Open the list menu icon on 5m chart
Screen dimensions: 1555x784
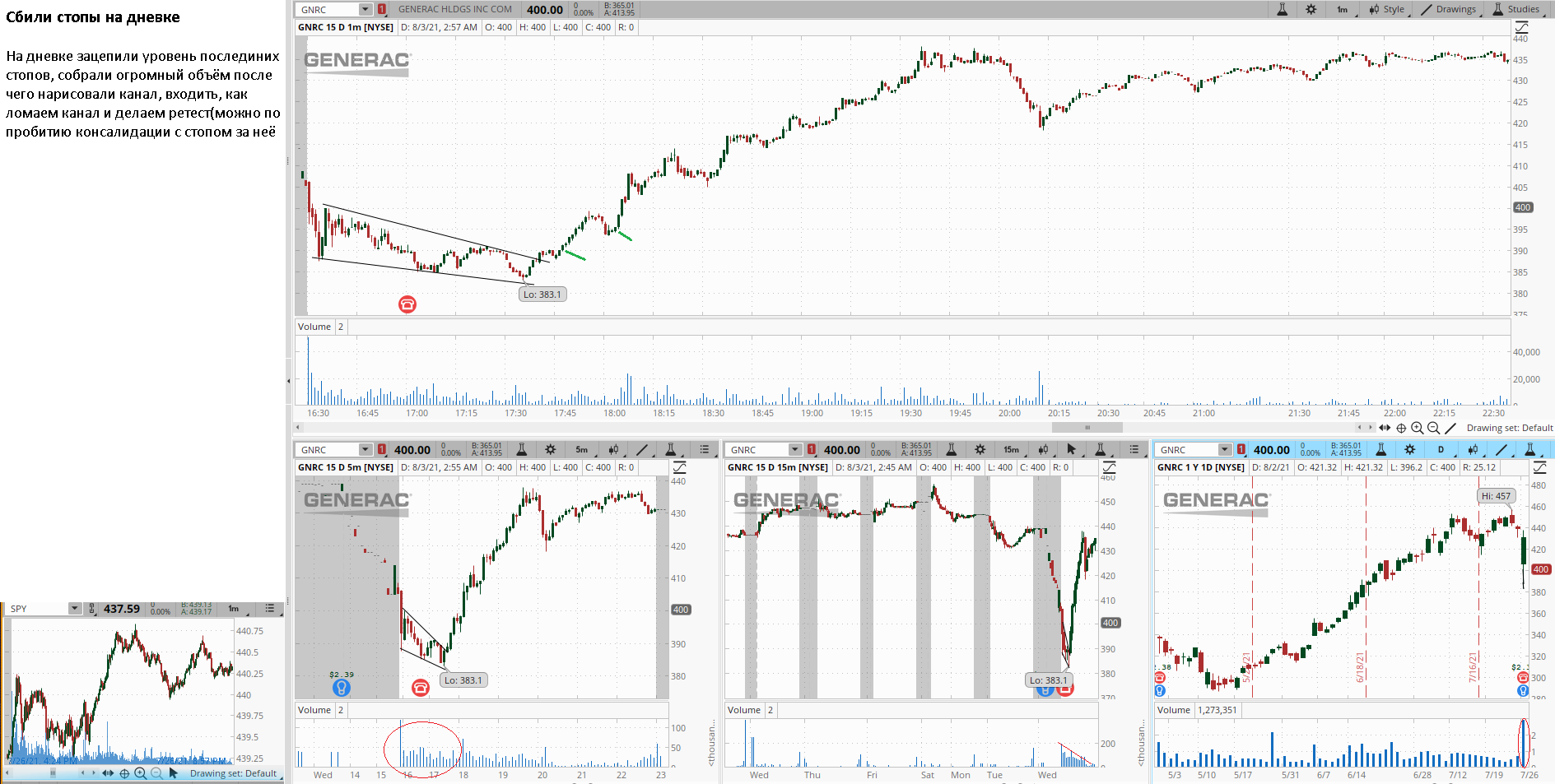pos(705,450)
